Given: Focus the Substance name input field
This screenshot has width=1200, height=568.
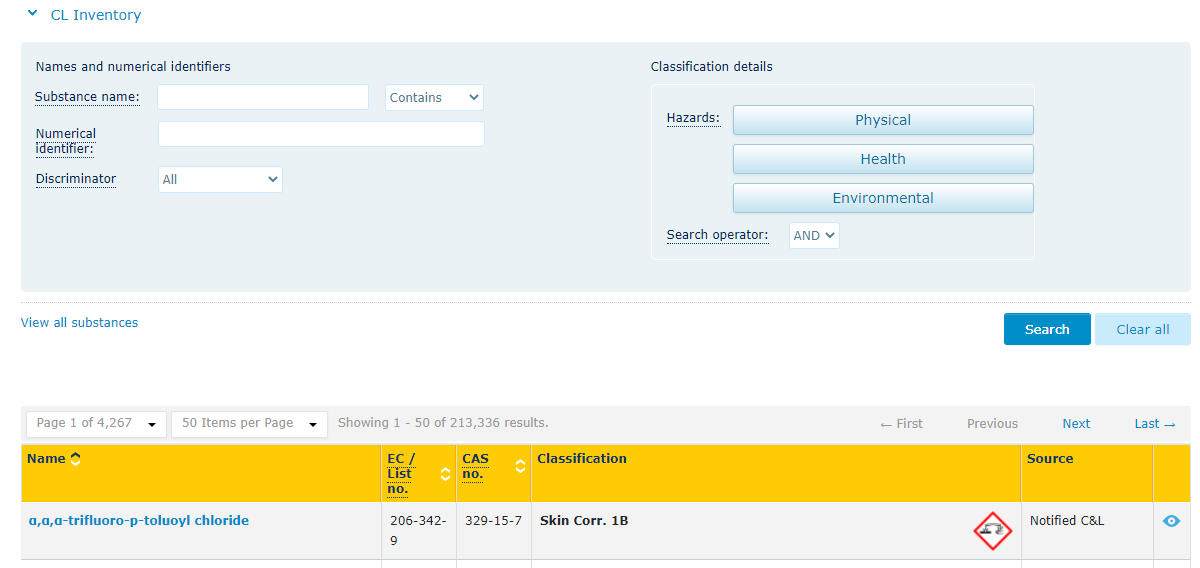Looking at the screenshot, I should click(x=263, y=97).
